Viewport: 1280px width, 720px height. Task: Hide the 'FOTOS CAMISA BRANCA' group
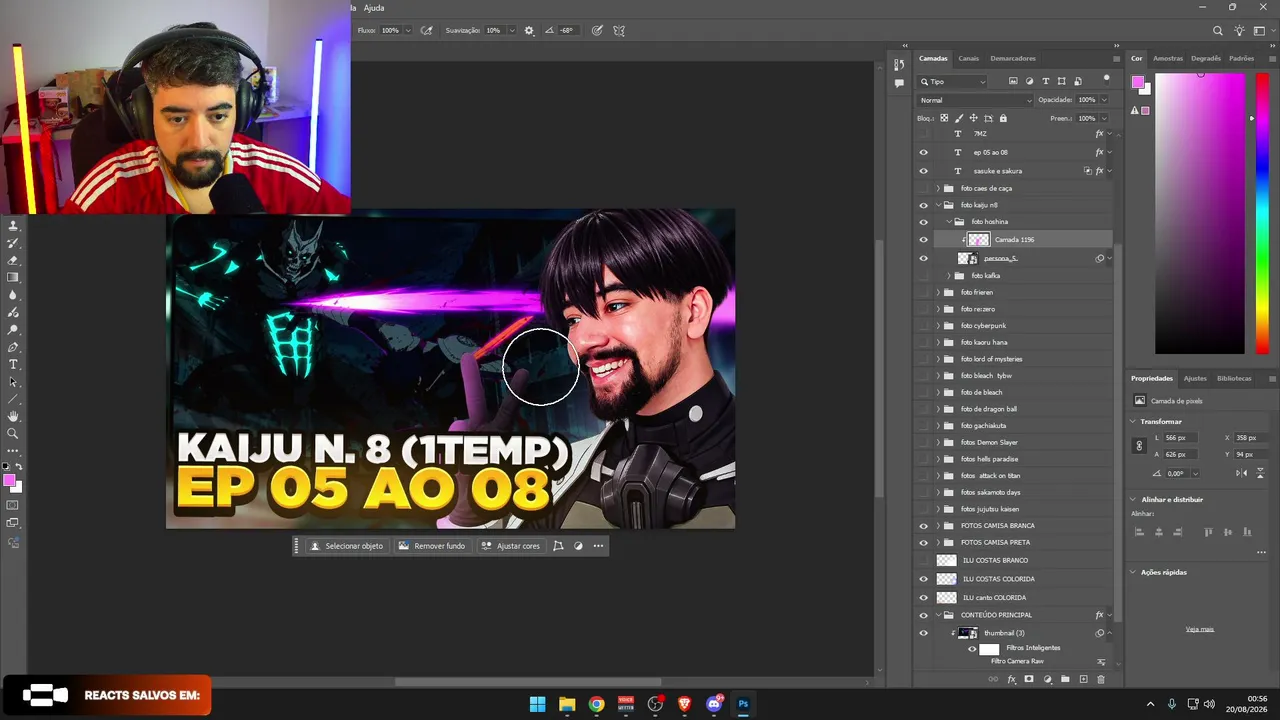point(923,526)
